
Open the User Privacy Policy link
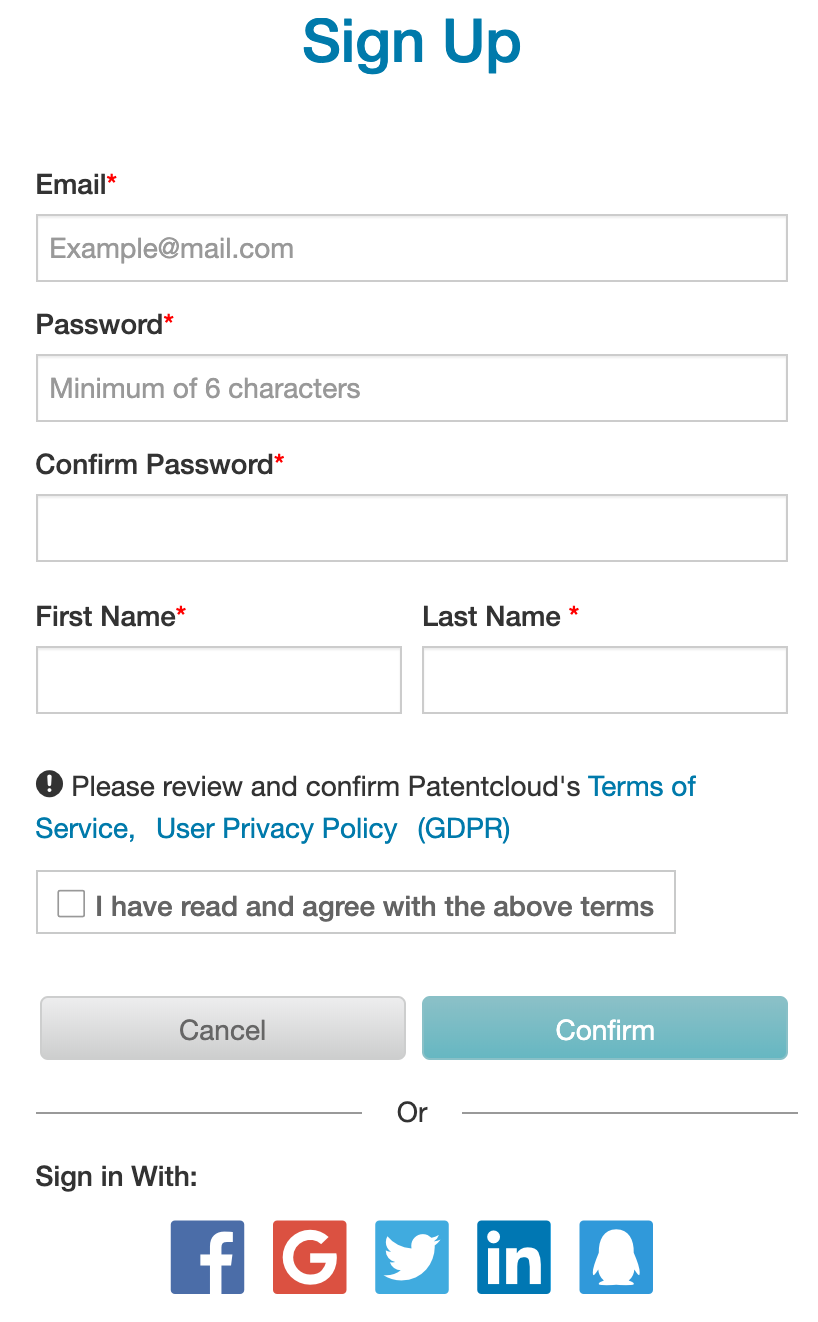277,829
